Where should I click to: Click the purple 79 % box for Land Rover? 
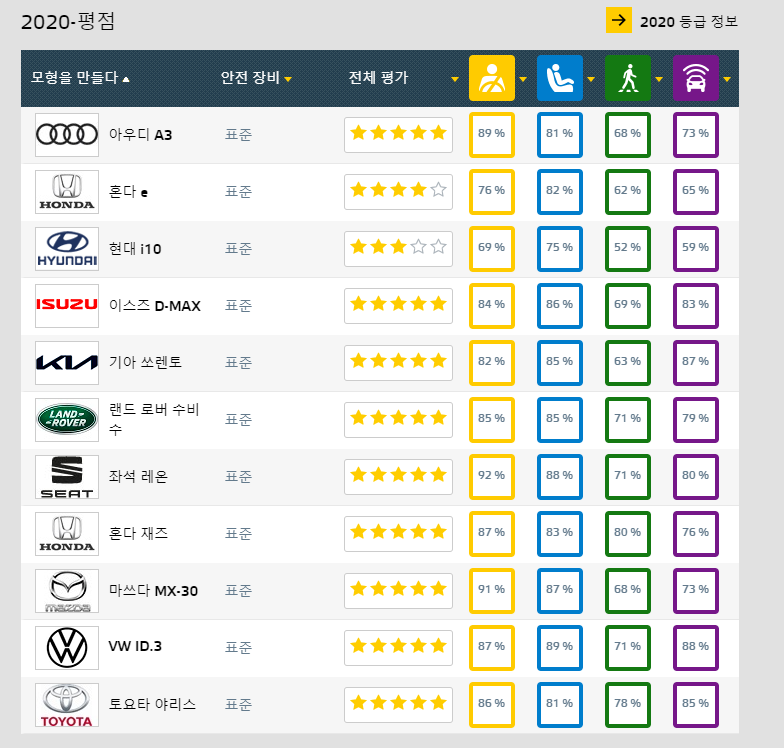pos(696,420)
